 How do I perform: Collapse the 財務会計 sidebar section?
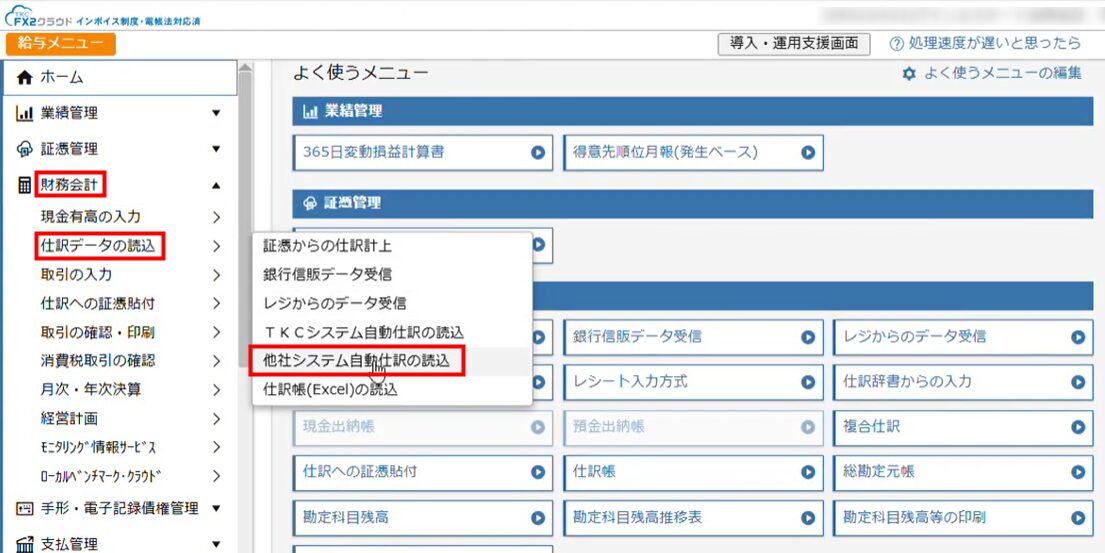[216, 185]
